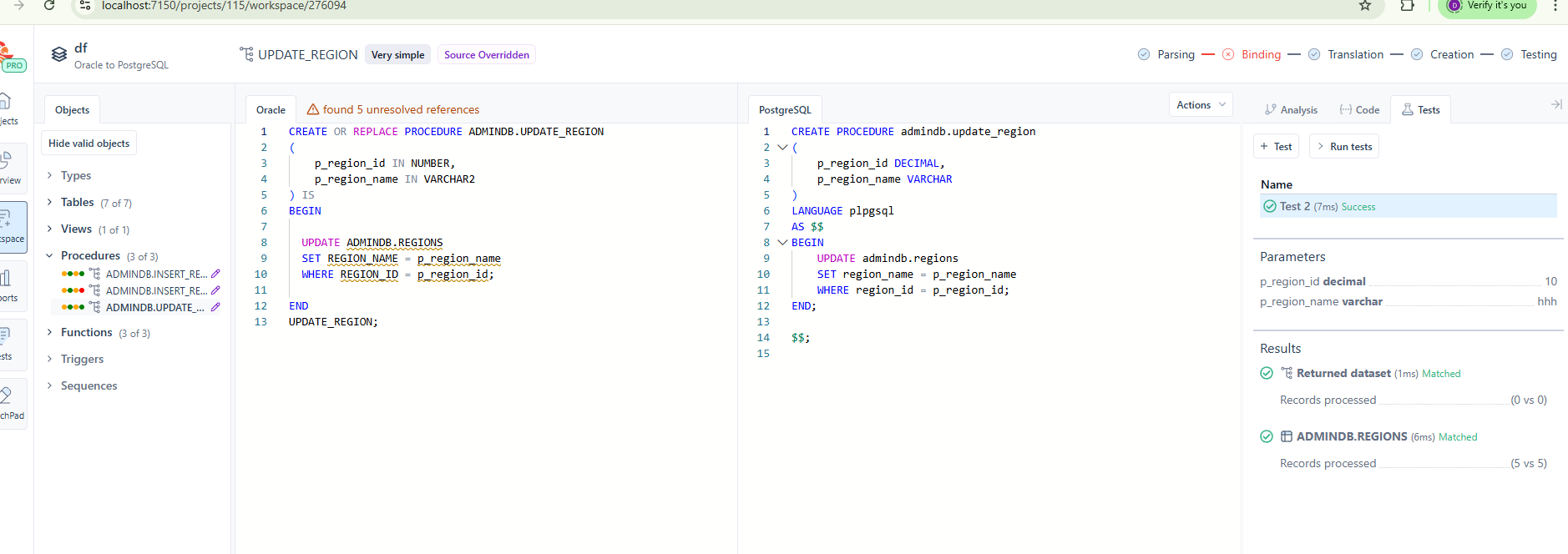Click the edit pencil next to ADMINDB.UPDATE procedure
Viewport: 1568px width, 554px height.
point(215,307)
